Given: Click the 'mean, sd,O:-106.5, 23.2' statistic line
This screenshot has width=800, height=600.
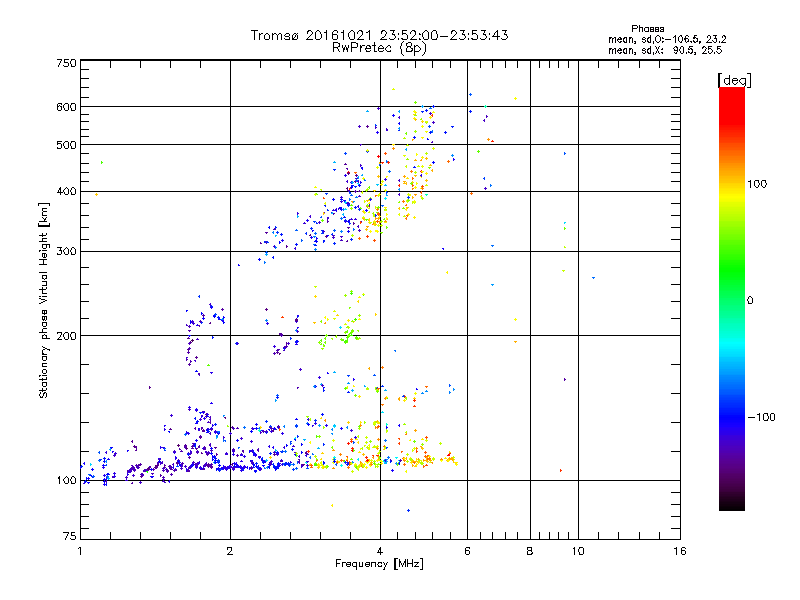Looking at the screenshot, I should [667, 39].
